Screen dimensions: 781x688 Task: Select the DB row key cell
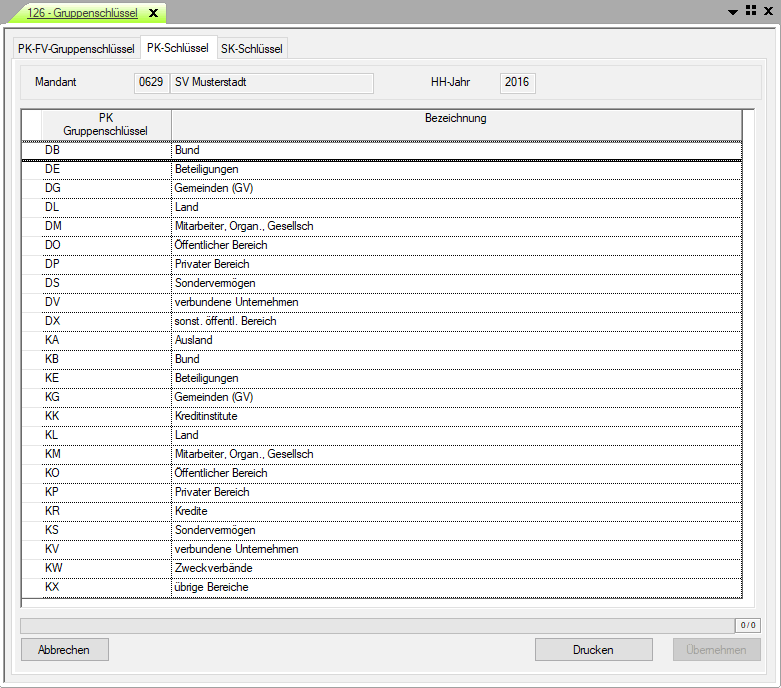coord(106,151)
